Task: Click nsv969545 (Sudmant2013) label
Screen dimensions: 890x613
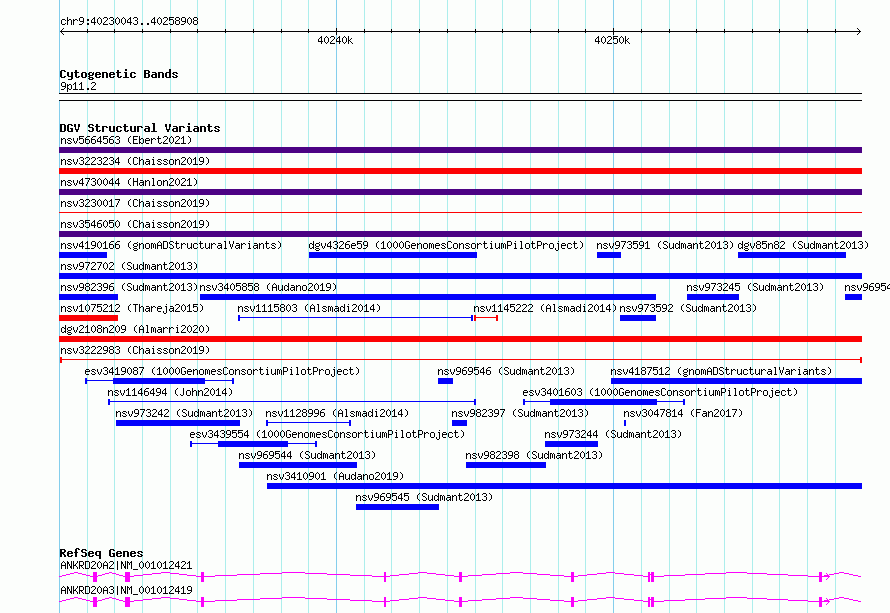Action: (424, 497)
